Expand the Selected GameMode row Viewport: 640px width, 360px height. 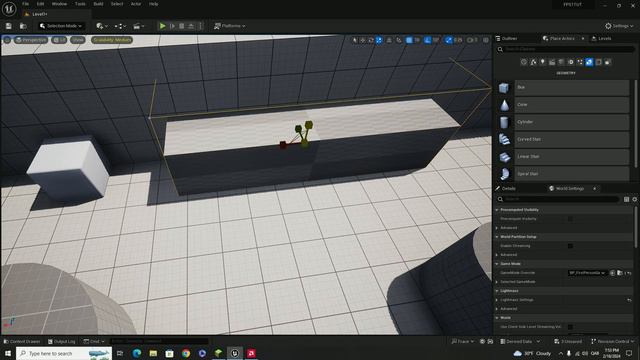coord(497,282)
